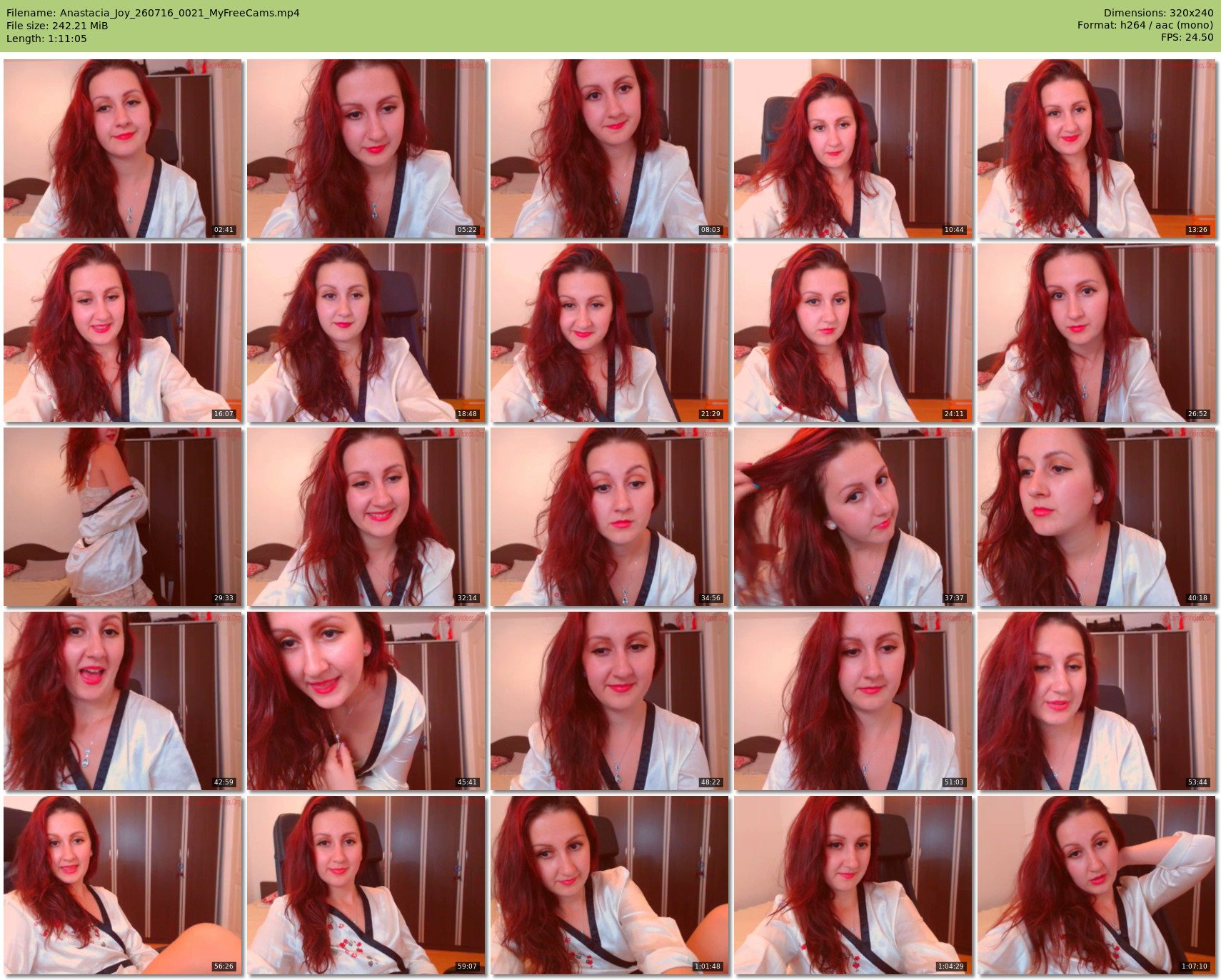
Task: Select the 'FPS: 24.50' text
Action: click(1187, 37)
